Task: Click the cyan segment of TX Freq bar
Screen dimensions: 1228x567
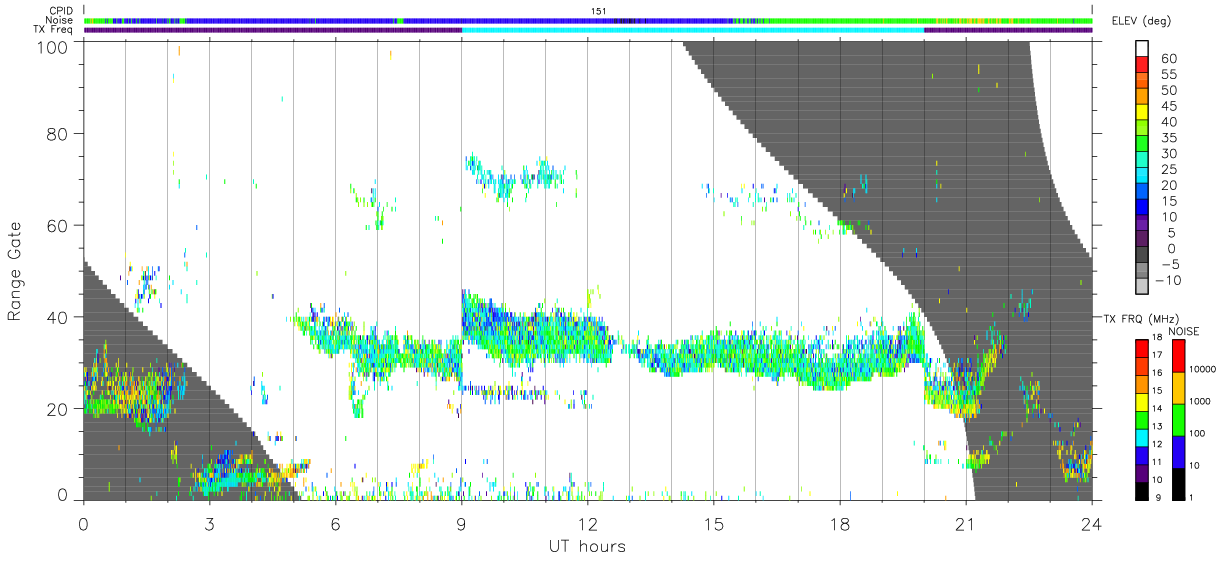Action: pyautogui.click(x=692, y=30)
